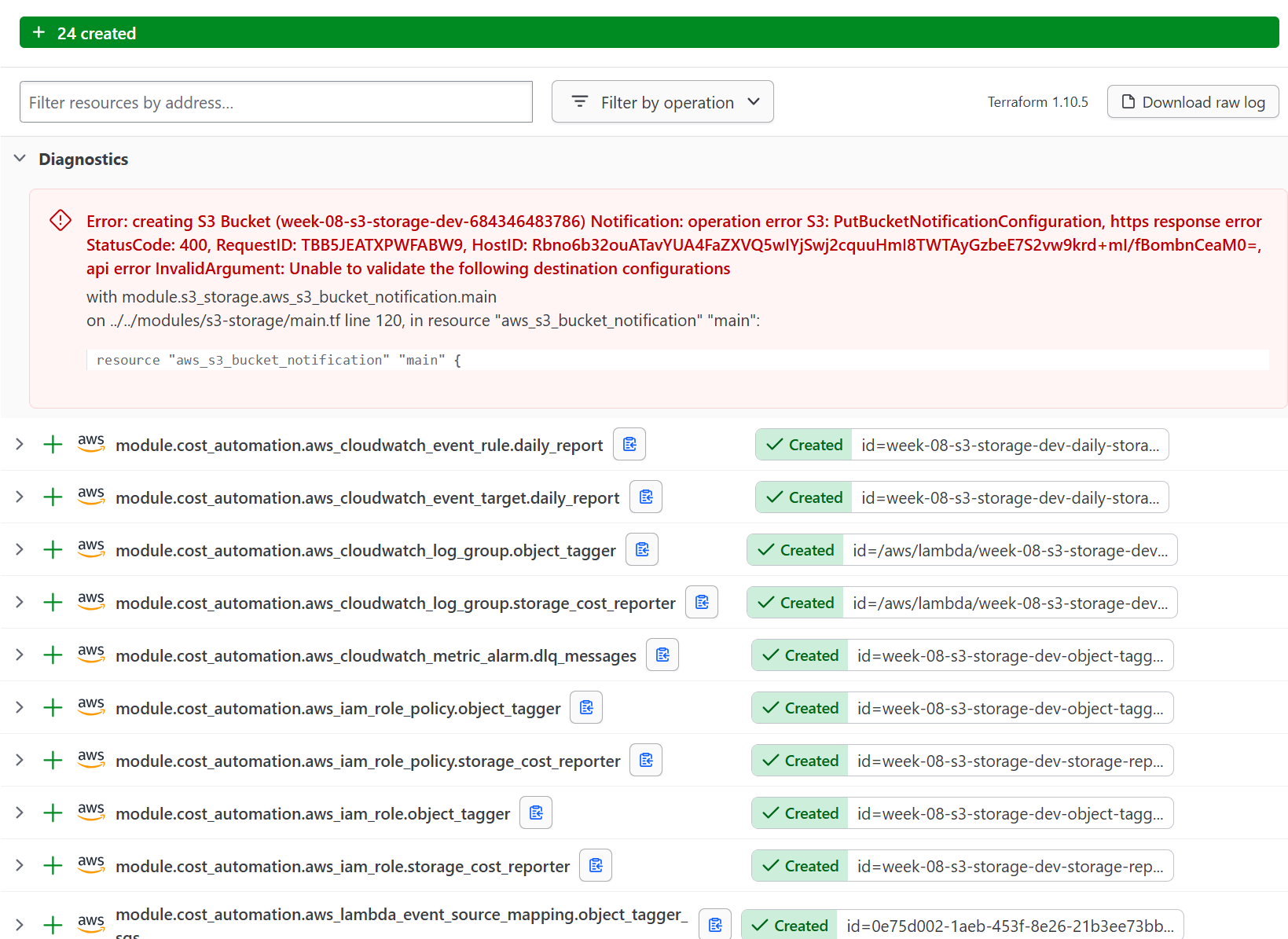The height and width of the screenshot is (939, 1288).
Task: Click Created status for iam_role.object_tagger
Action: [x=800, y=812]
